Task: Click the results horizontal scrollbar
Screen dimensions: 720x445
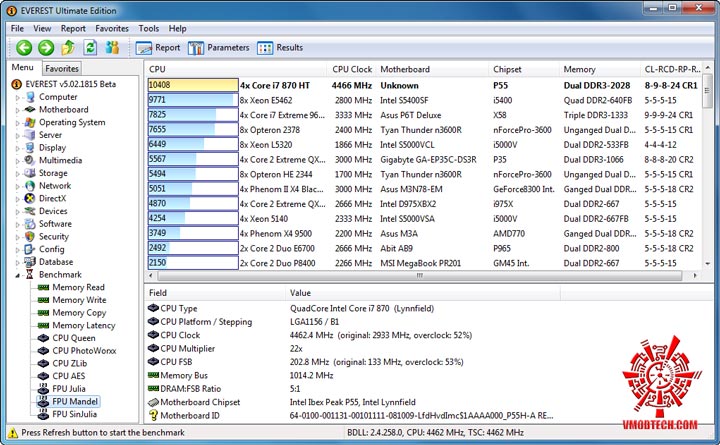Action: [419, 276]
